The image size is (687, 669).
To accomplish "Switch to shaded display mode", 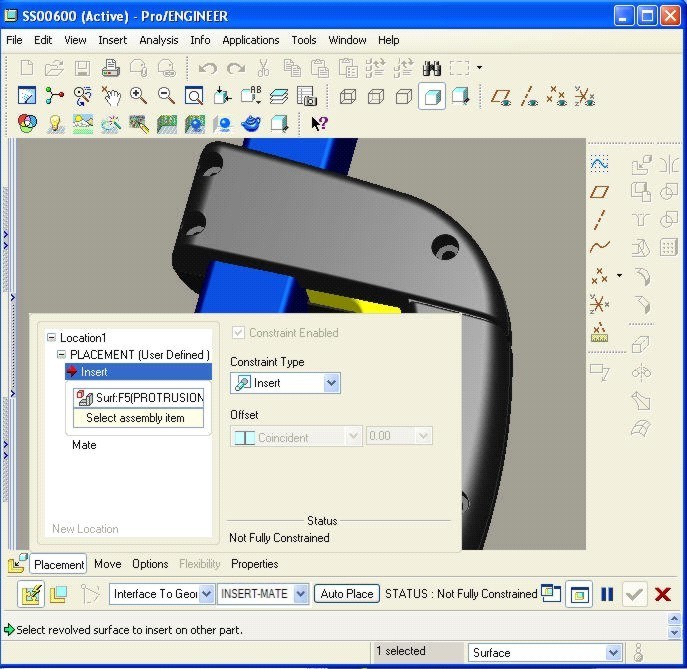I will 432,96.
